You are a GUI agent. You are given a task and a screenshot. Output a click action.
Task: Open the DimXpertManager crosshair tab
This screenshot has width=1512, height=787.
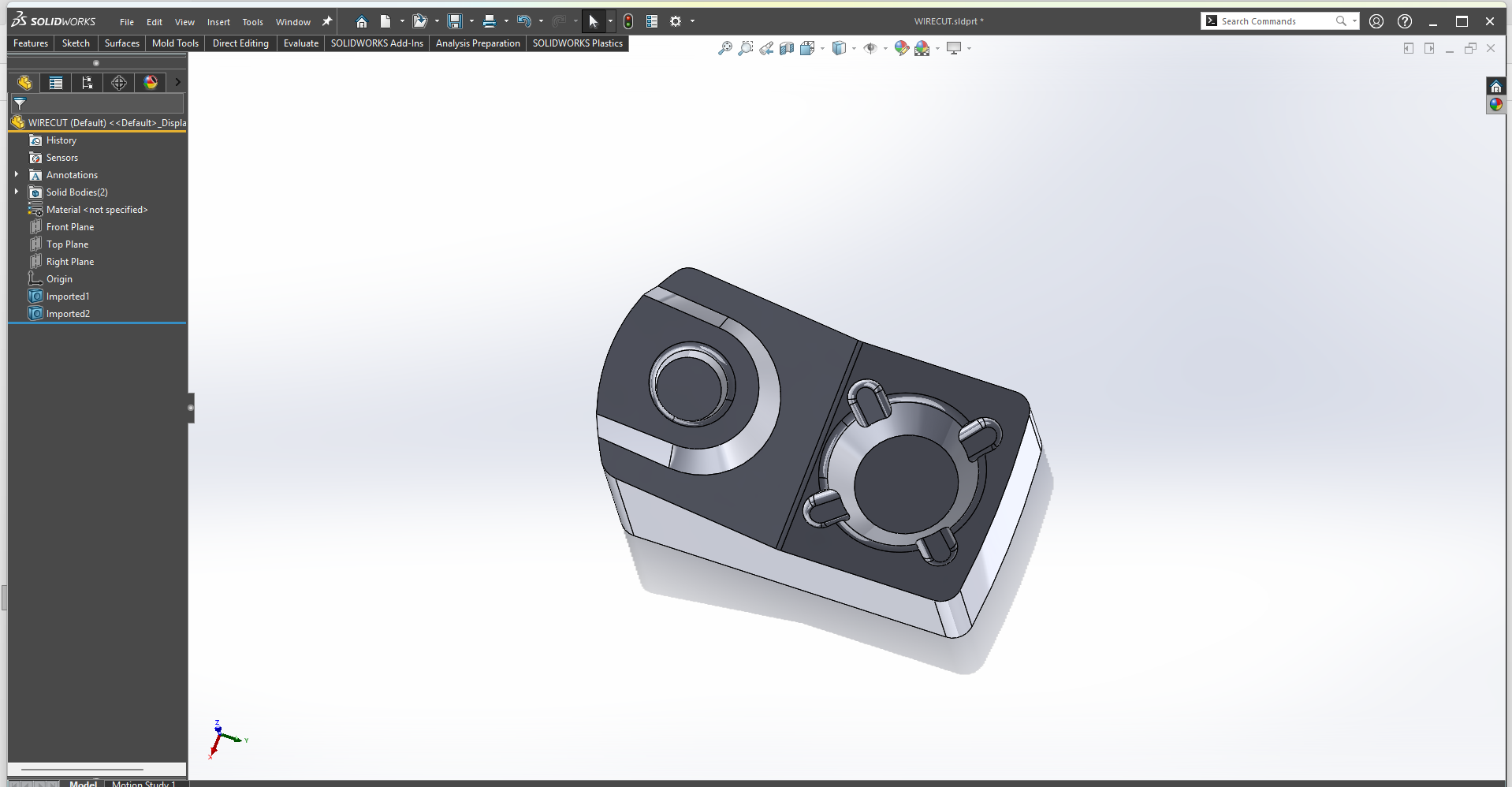pos(119,83)
